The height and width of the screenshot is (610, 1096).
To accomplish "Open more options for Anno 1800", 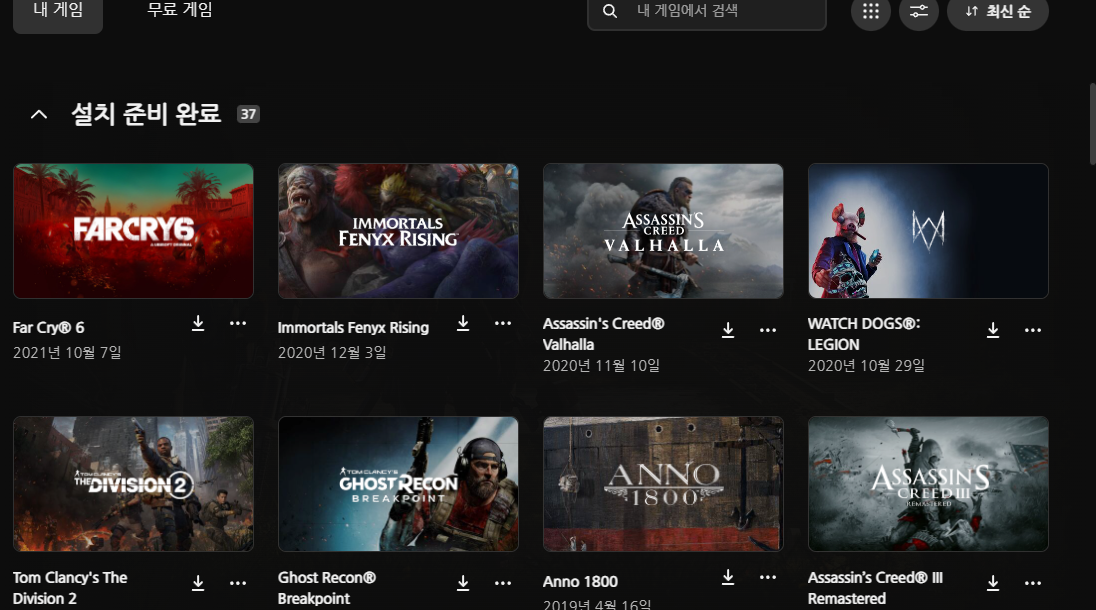I will click(767, 577).
